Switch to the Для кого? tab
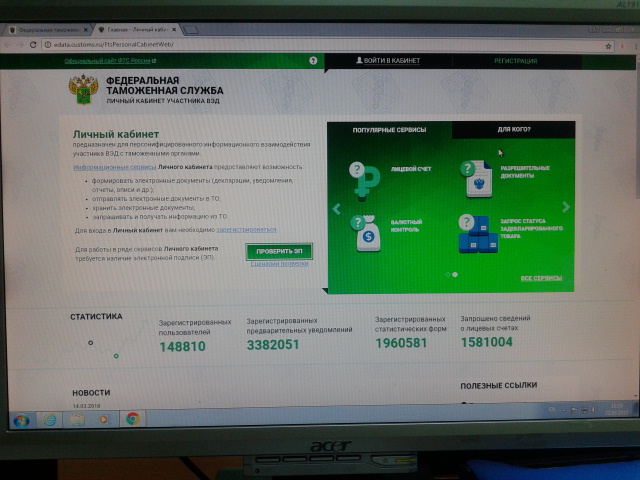This screenshot has height=480, width=640. click(513, 129)
